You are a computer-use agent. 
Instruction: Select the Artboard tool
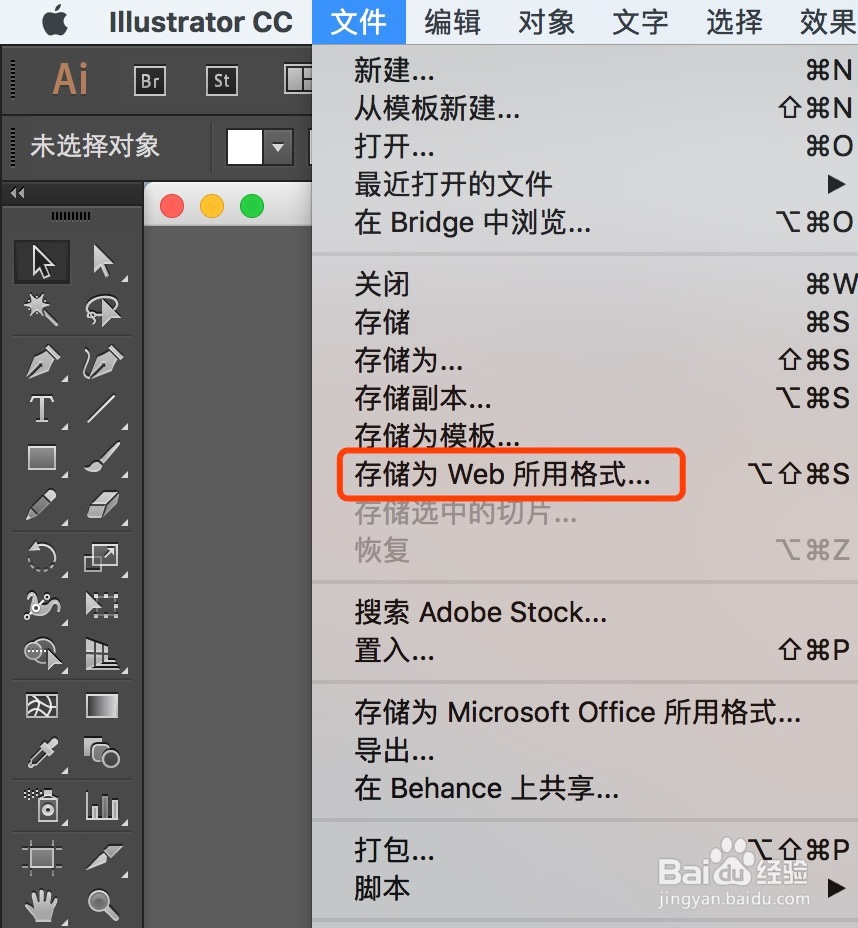click(42, 857)
